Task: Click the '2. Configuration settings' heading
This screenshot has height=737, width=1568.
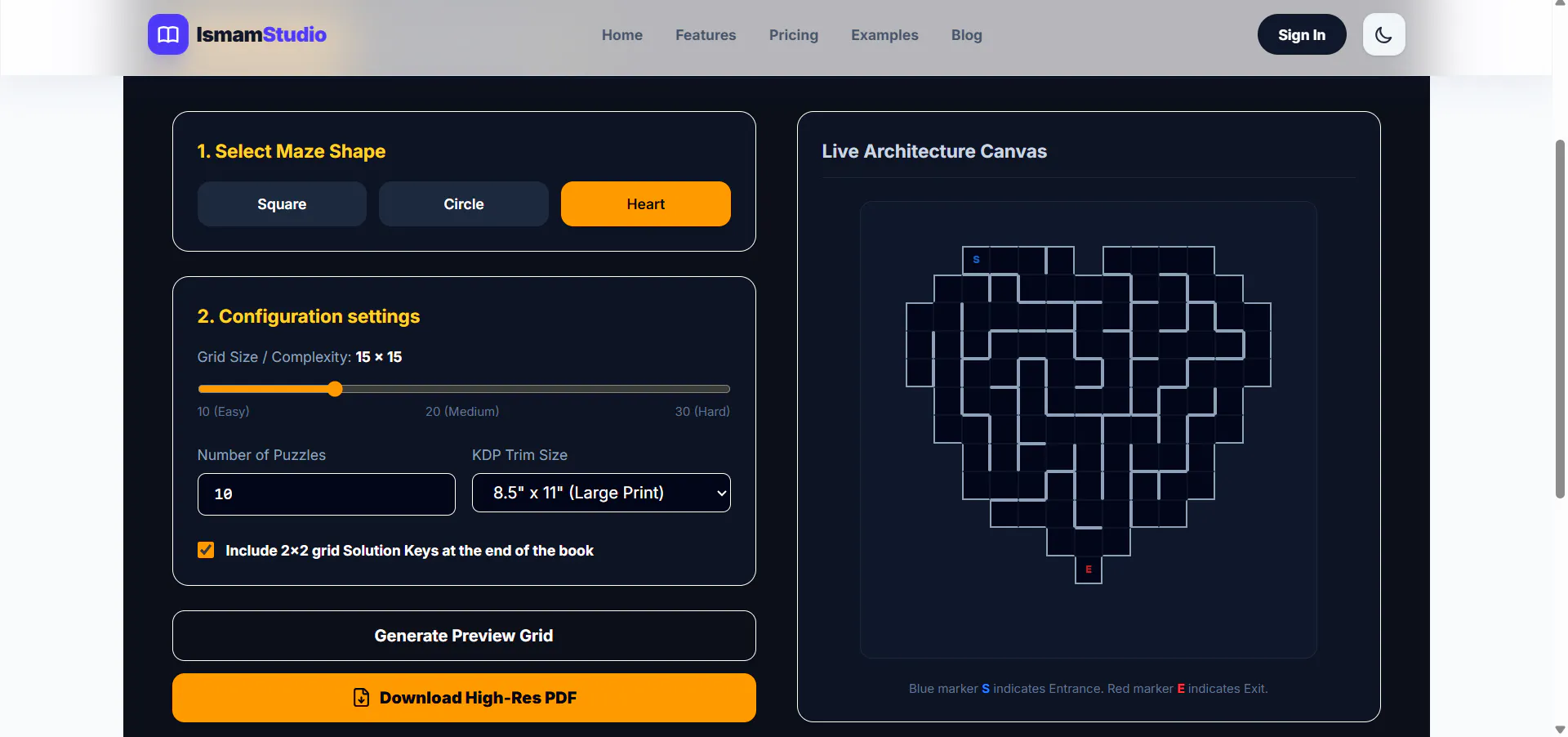Action: click(309, 316)
